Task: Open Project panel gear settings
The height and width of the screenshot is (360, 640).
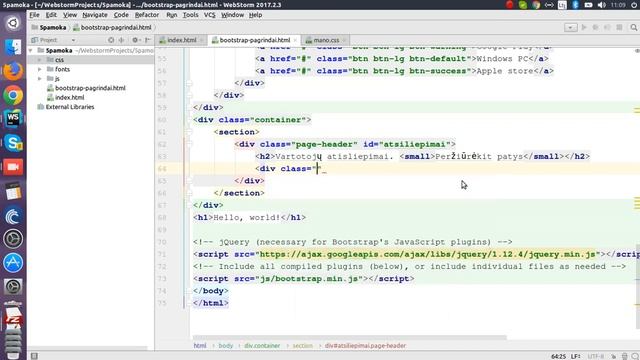Action: 135,40
